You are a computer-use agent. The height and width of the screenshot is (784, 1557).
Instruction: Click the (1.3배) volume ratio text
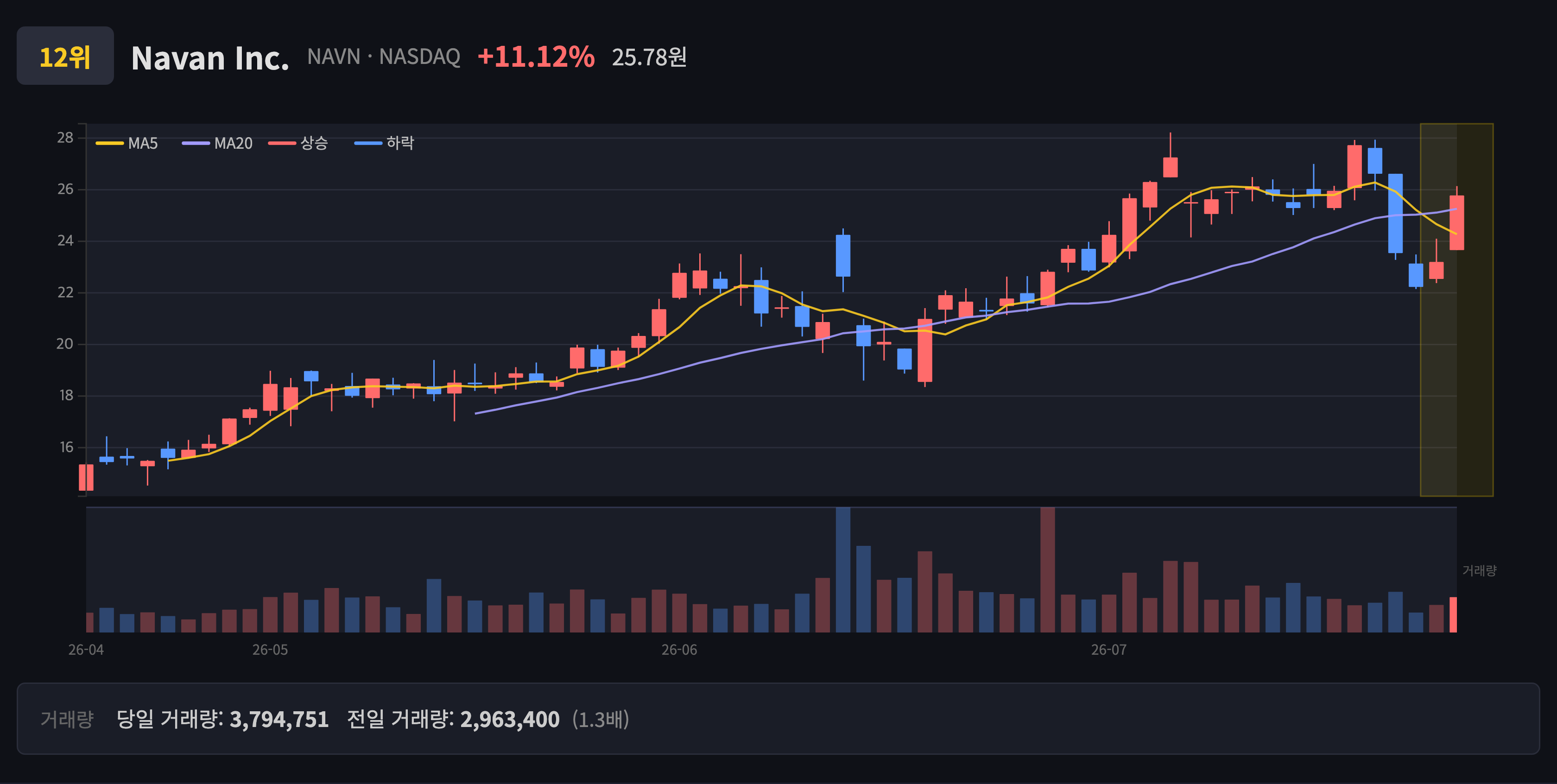[x=600, y=719]
